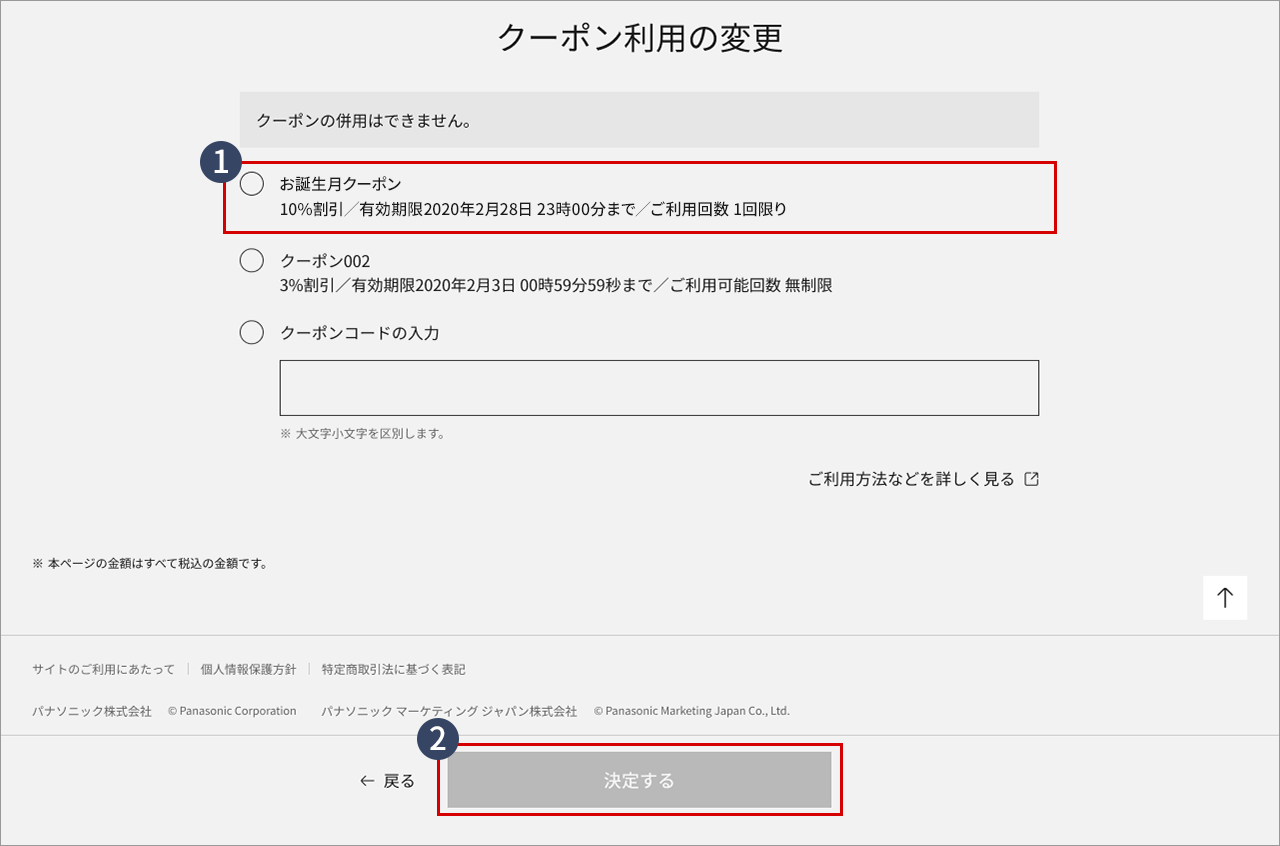Open the 特定商取引法に基づく表記 footer link

393,669
